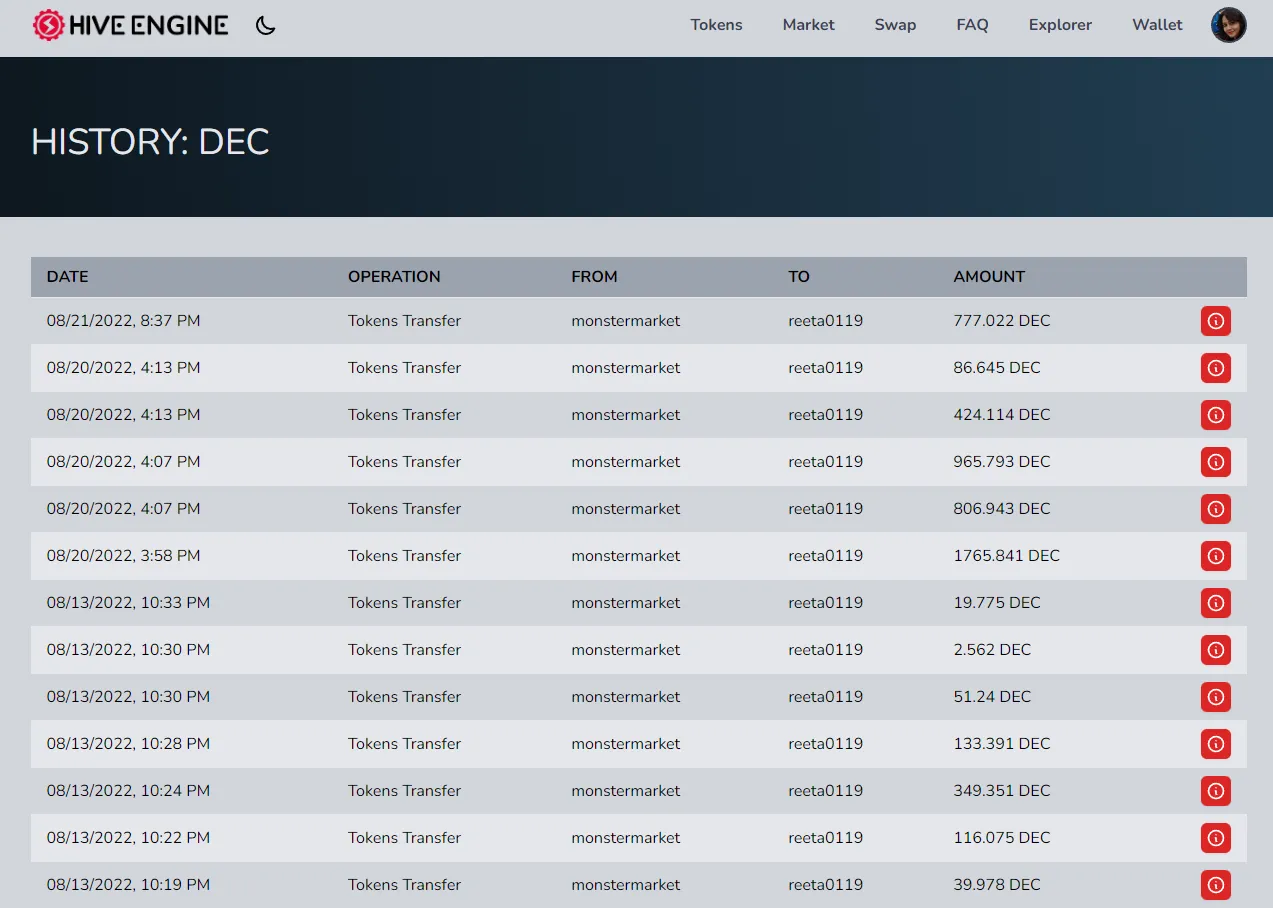Go to the Tokens page

pyautogui.click(x=716, y=25)
